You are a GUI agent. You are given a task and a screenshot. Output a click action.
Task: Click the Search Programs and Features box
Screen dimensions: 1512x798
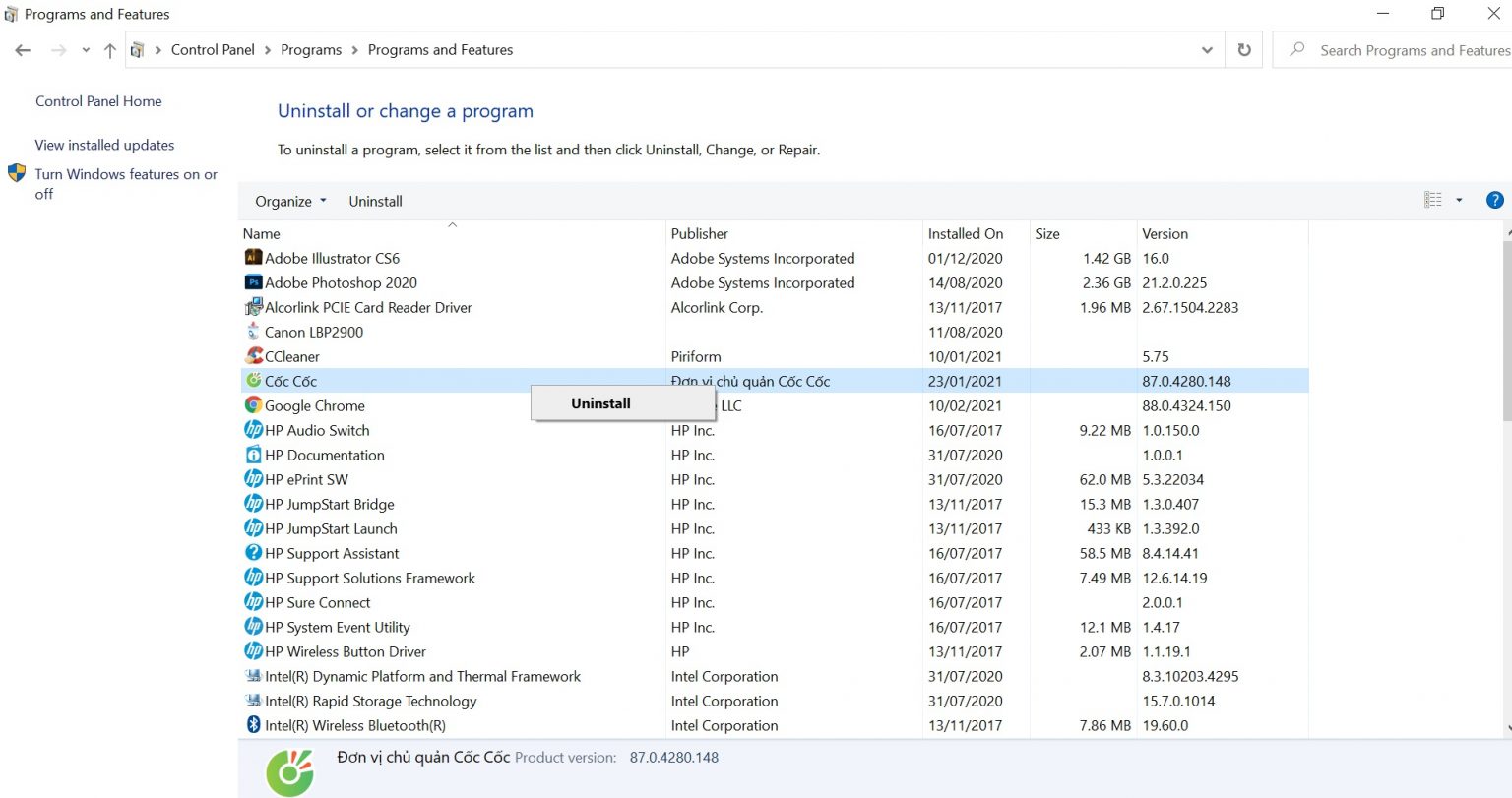tap(1408, 50)
